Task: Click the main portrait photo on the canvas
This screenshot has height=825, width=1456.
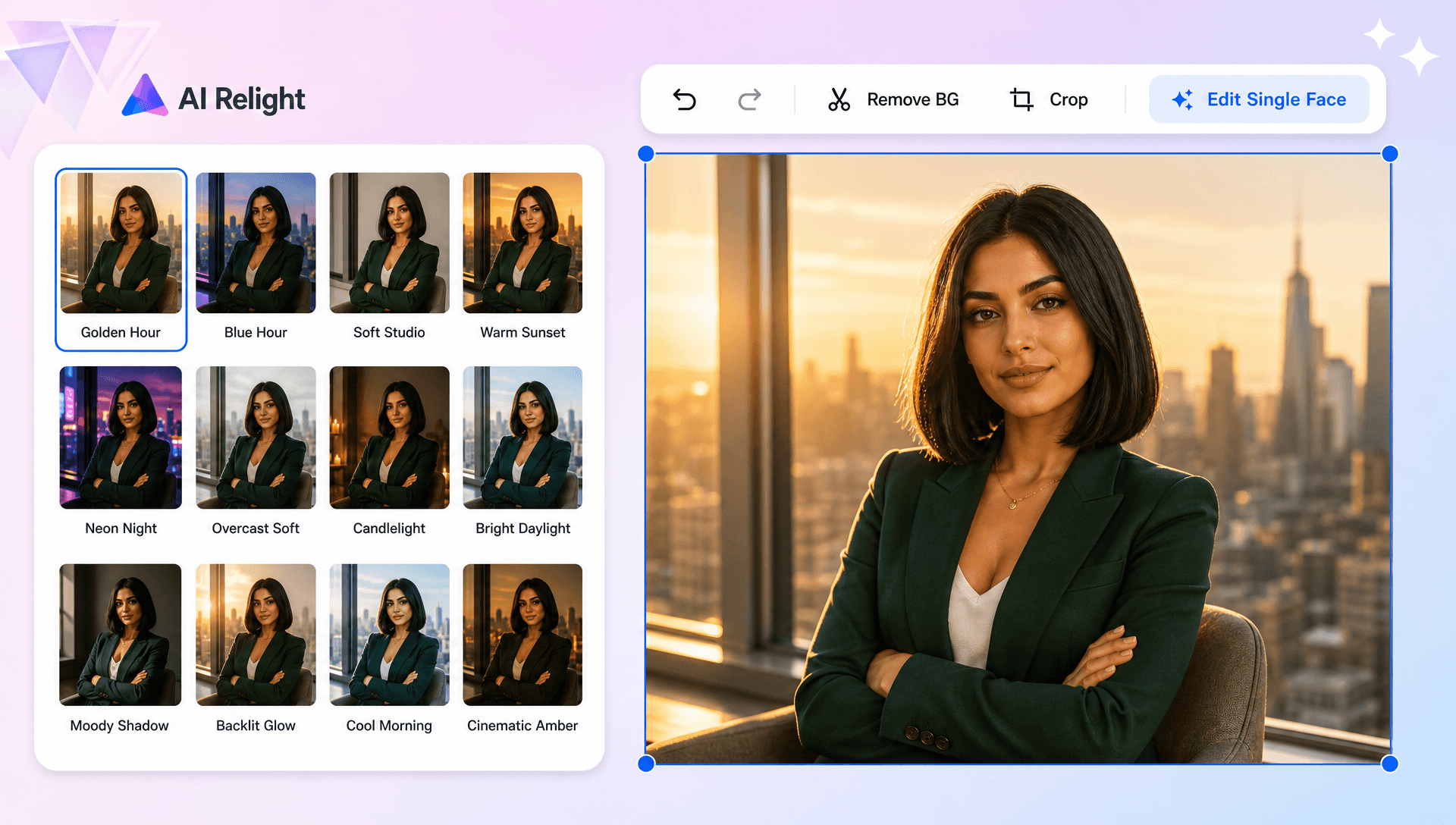Action: point(1018,459)
